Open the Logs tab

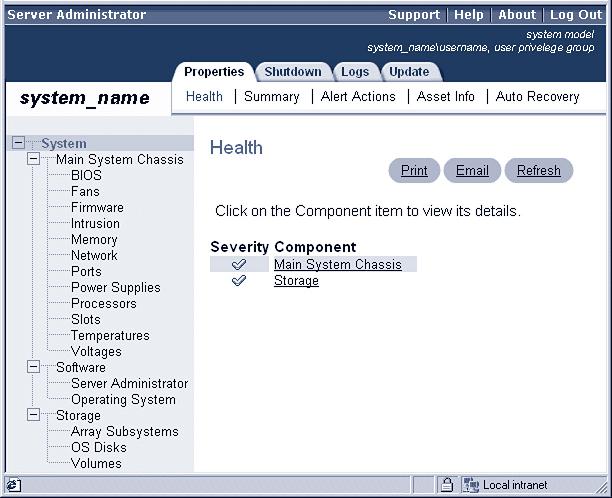coord(354,72)
